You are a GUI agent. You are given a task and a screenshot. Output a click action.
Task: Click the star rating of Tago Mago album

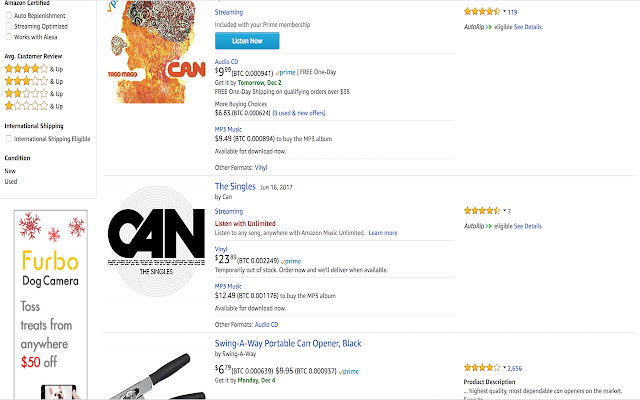pos(482,11)
